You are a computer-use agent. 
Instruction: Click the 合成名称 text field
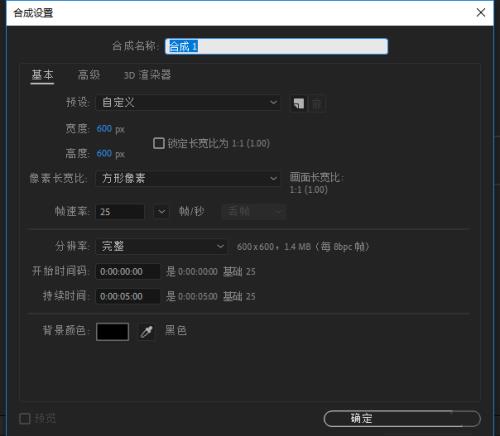pyautogui.click(x=276, y=46)
